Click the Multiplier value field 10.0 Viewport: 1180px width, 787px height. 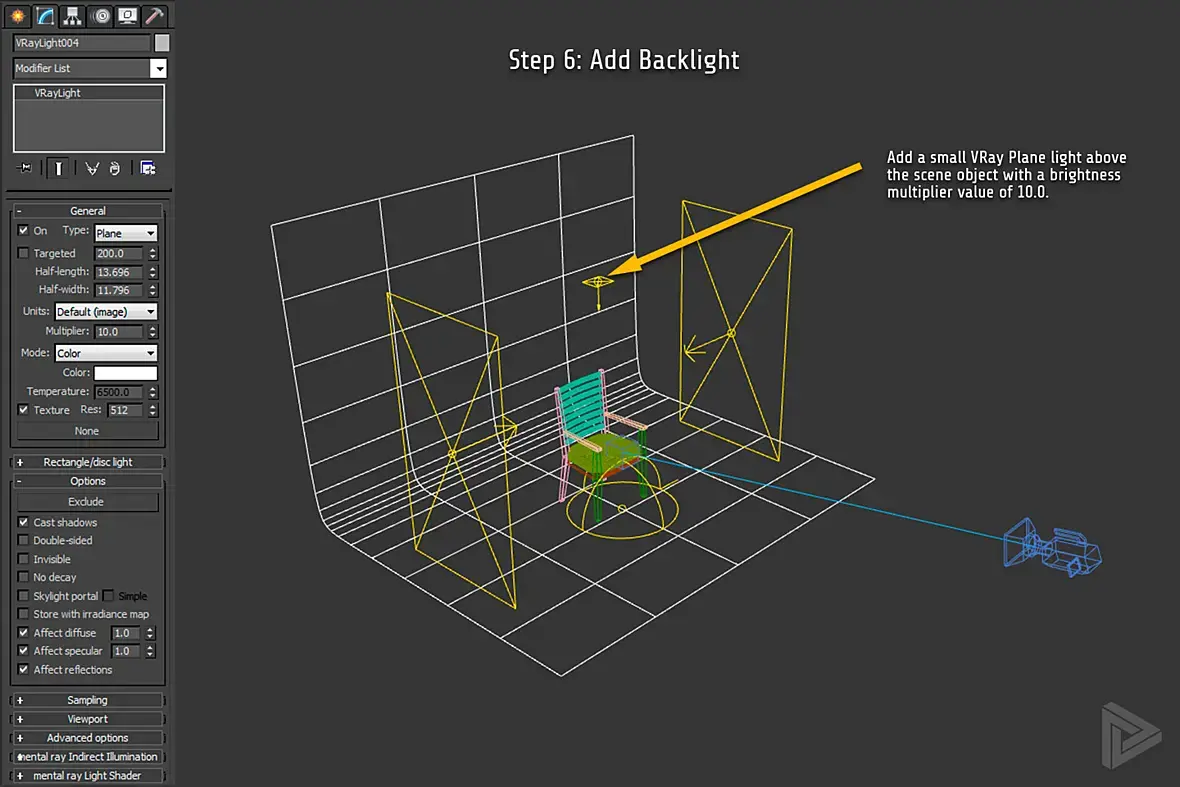[x=119, y=332]
